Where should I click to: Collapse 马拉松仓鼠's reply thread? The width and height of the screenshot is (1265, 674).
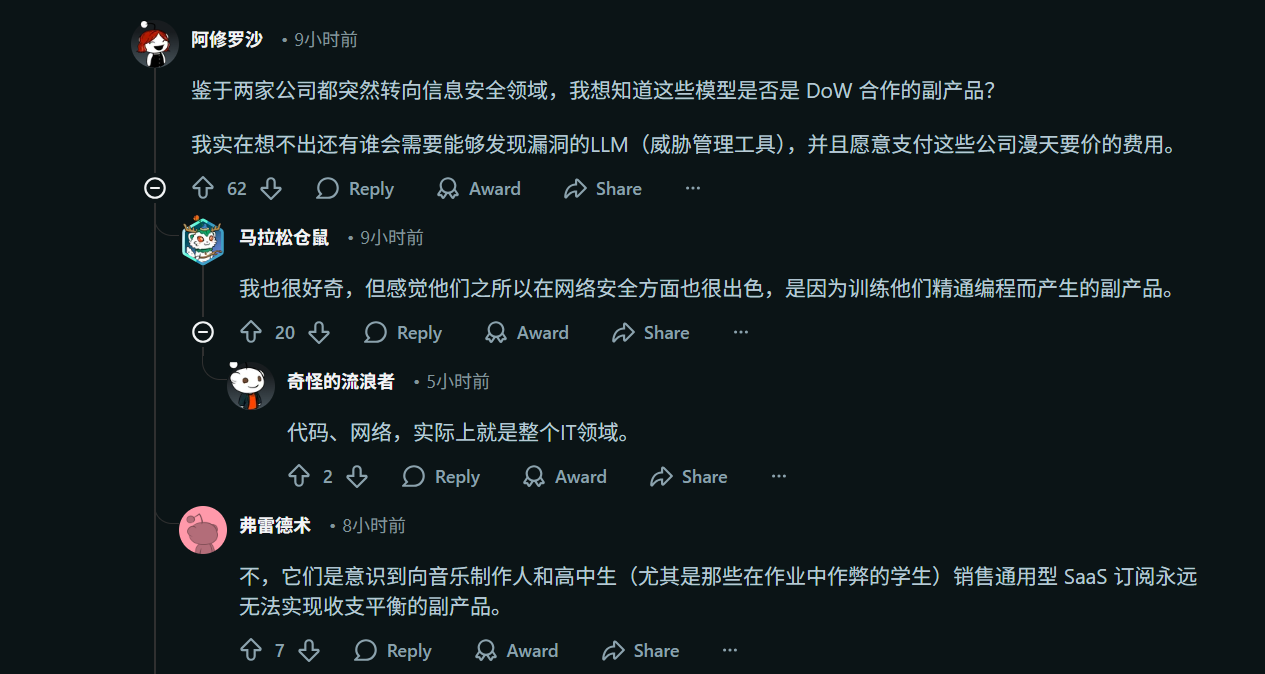point(203,332)
